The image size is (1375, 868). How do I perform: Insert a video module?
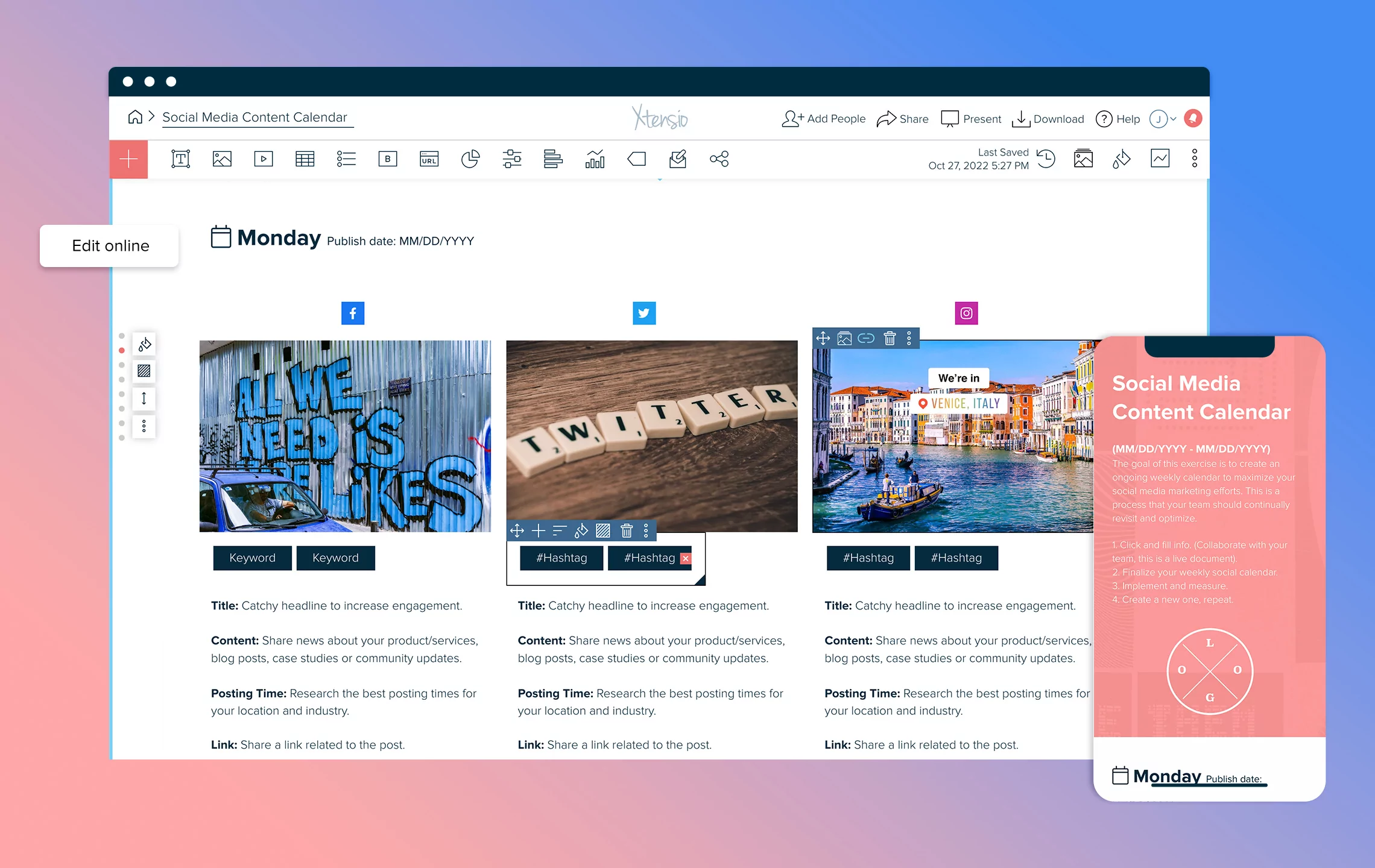pos(264,159)
